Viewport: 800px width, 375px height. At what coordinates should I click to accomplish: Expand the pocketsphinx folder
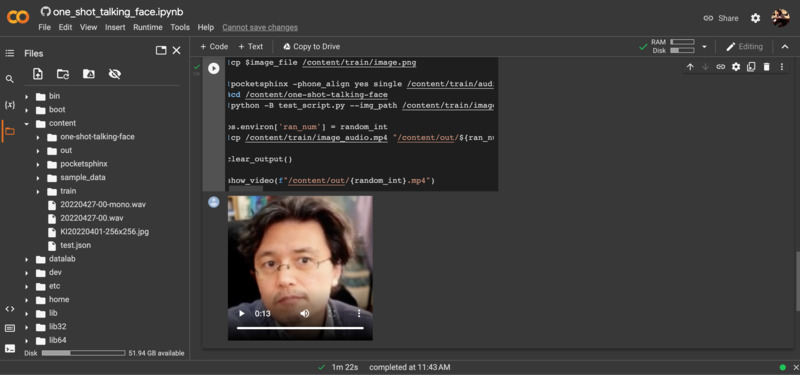[x=38, y=164]
